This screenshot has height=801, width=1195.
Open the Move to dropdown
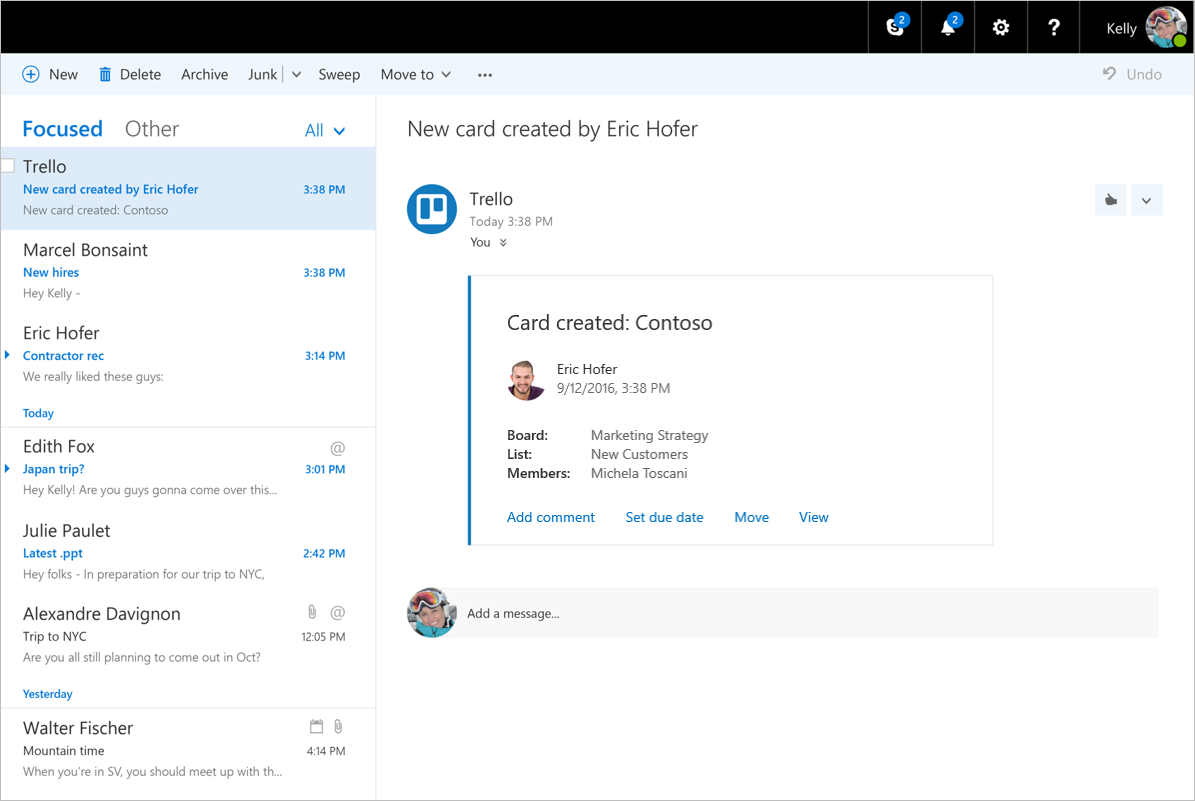coord(416,75)
